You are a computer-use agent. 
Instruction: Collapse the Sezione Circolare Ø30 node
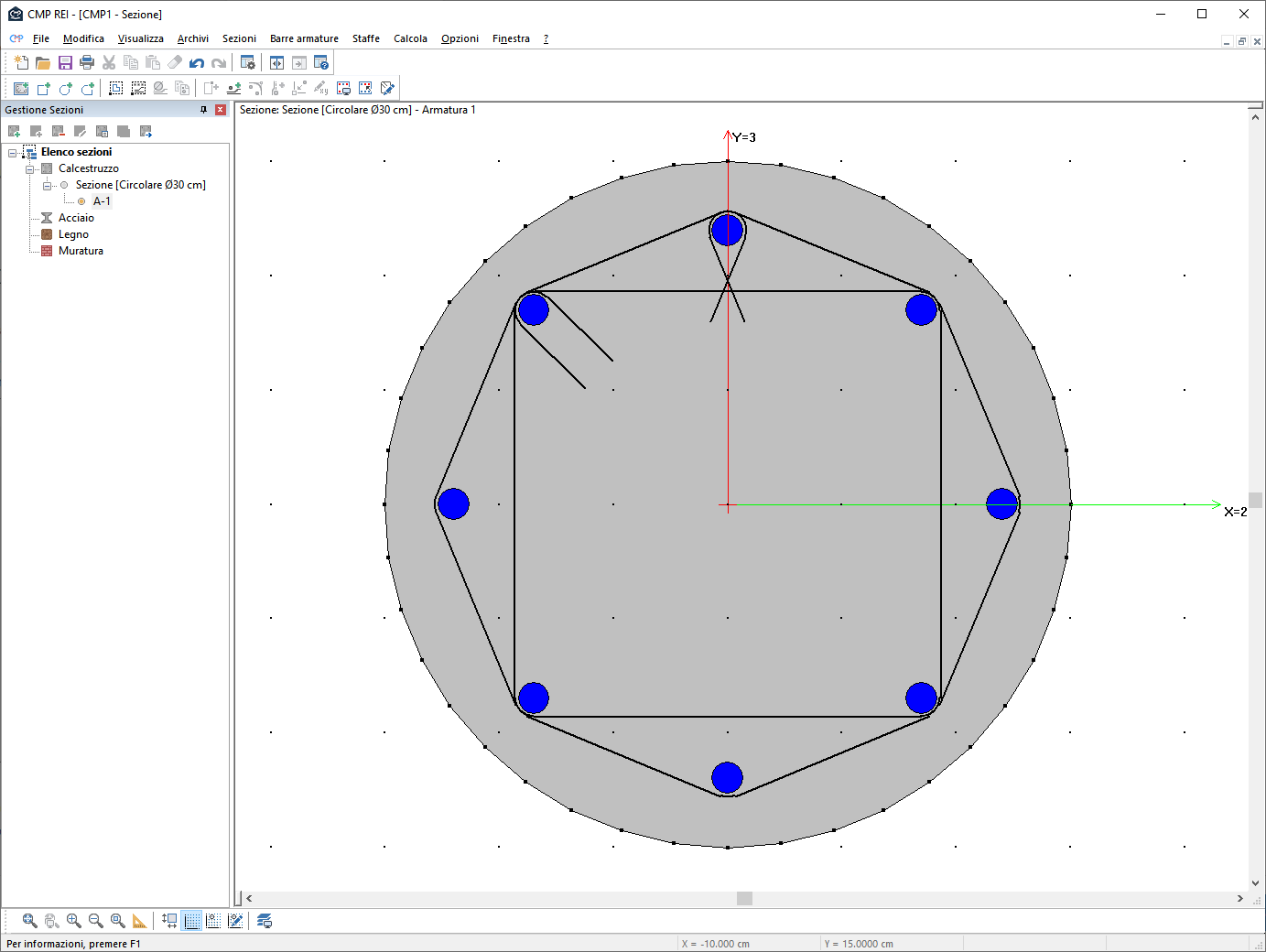(x=47, y=186)
